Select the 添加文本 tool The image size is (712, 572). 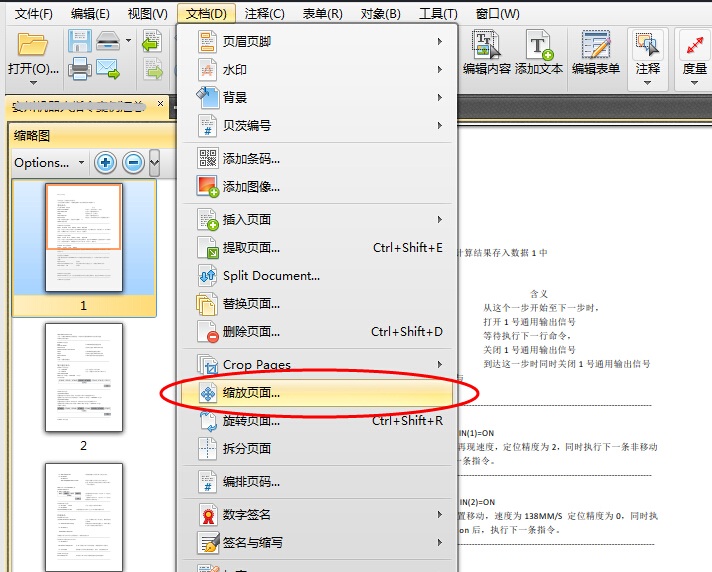pos(539,52)
